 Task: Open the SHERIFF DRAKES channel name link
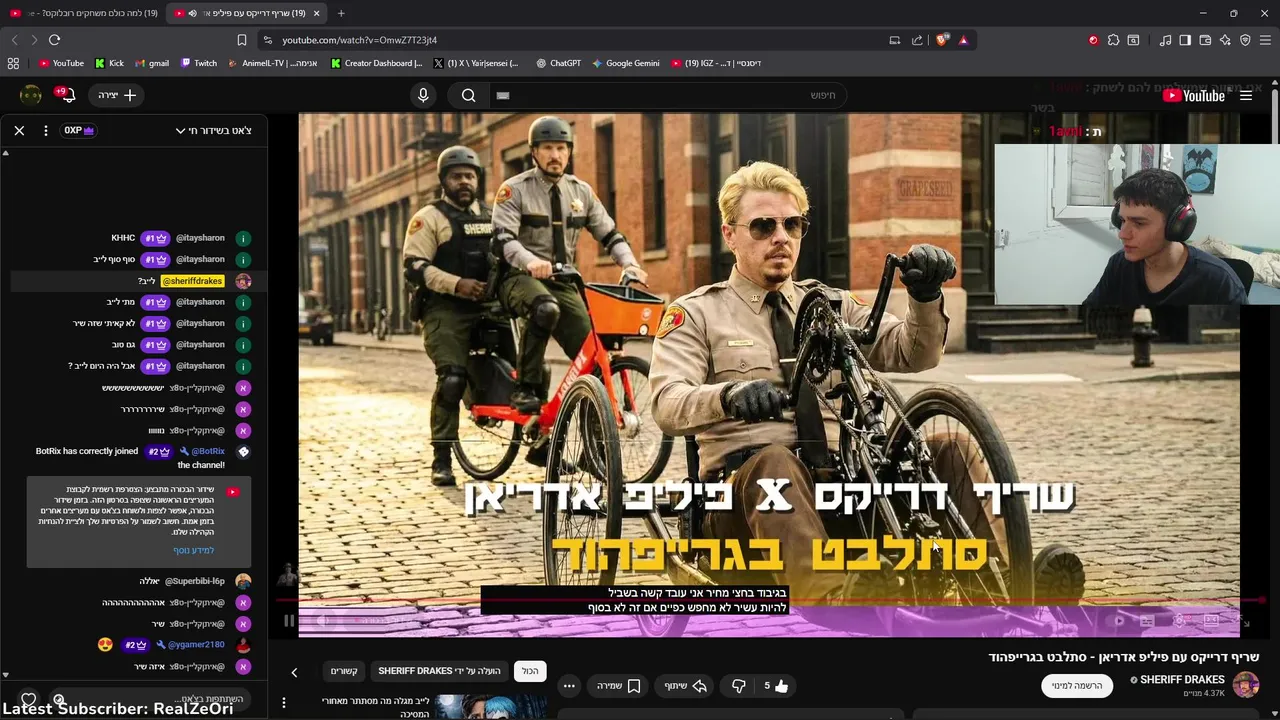click(x=1182, y=680)
